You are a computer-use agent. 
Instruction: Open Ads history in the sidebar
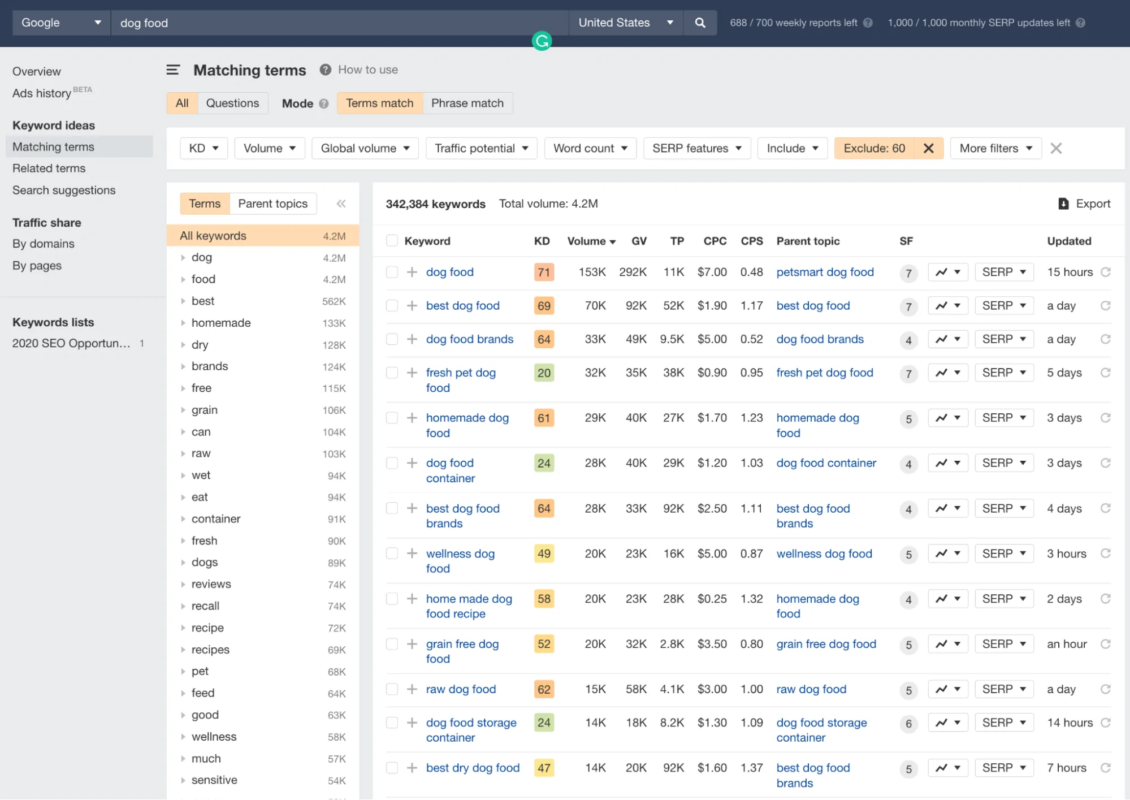42,94
